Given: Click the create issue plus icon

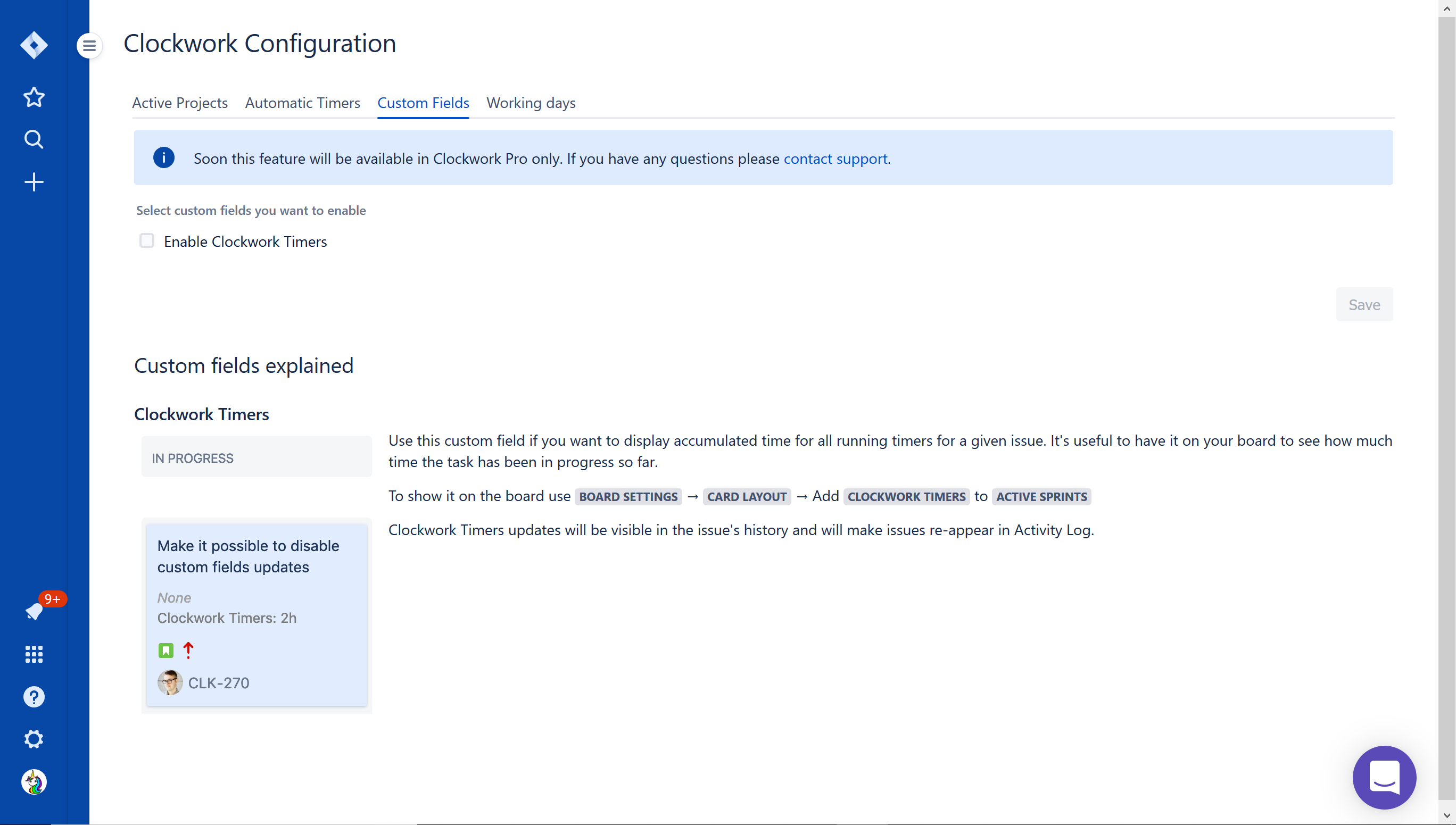Looking at the screenshot, I should pos(34,182).
